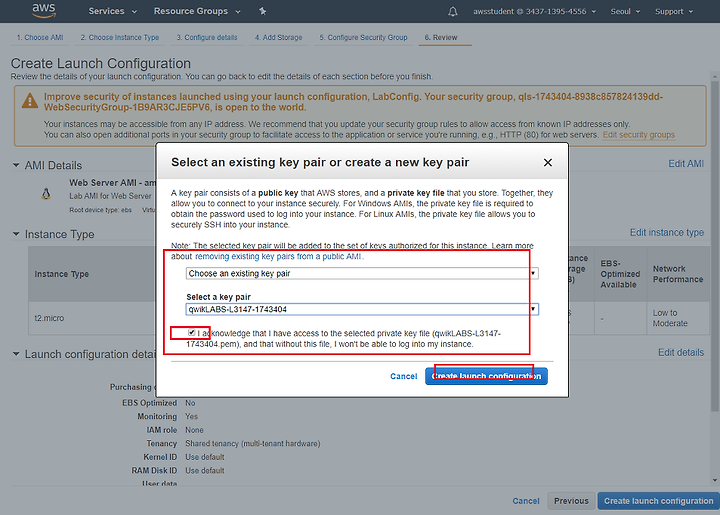Click the Edit instance type link

[x=667, y=233]
